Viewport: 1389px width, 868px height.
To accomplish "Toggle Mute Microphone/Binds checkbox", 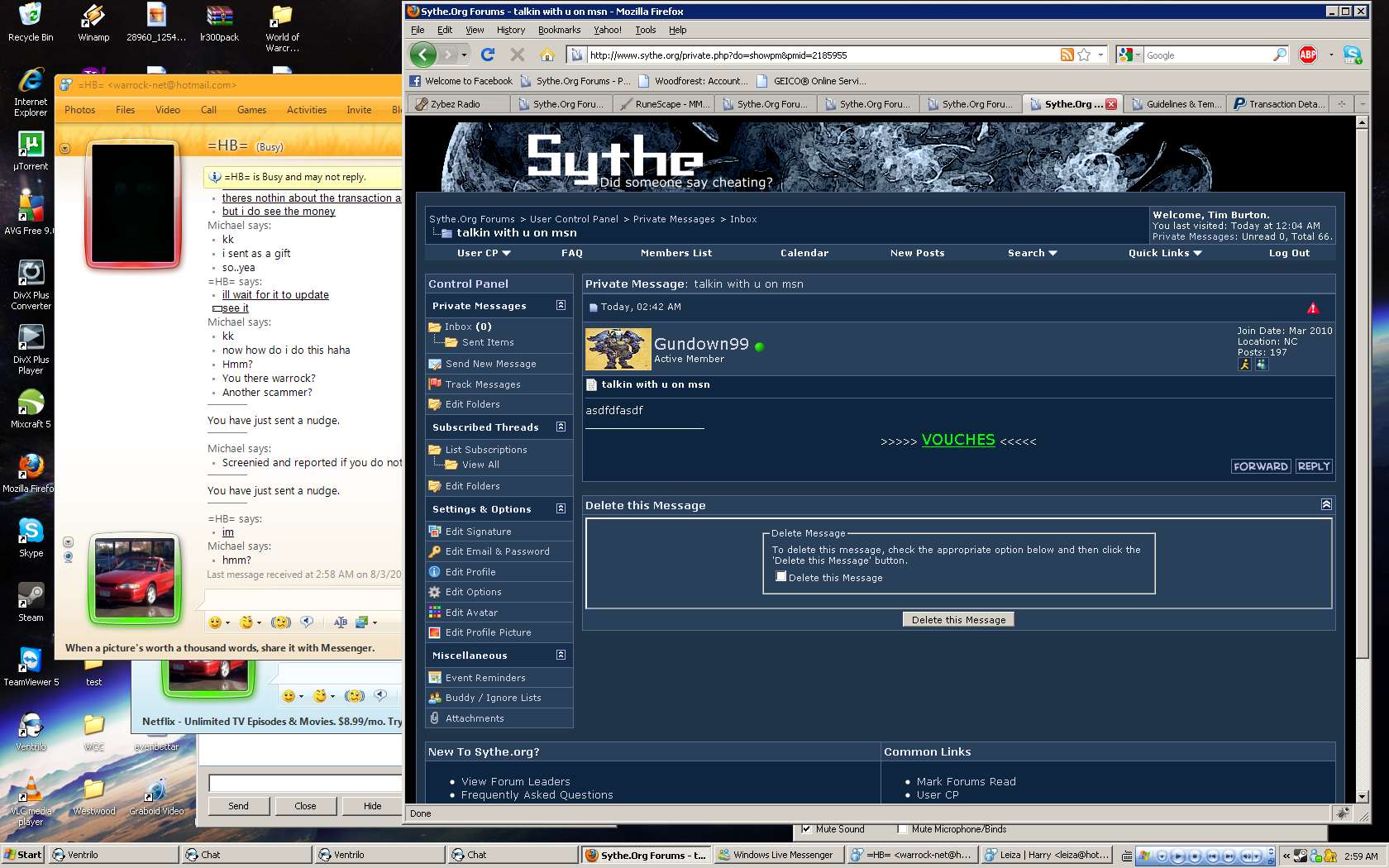I will click(x=903, y=828).
